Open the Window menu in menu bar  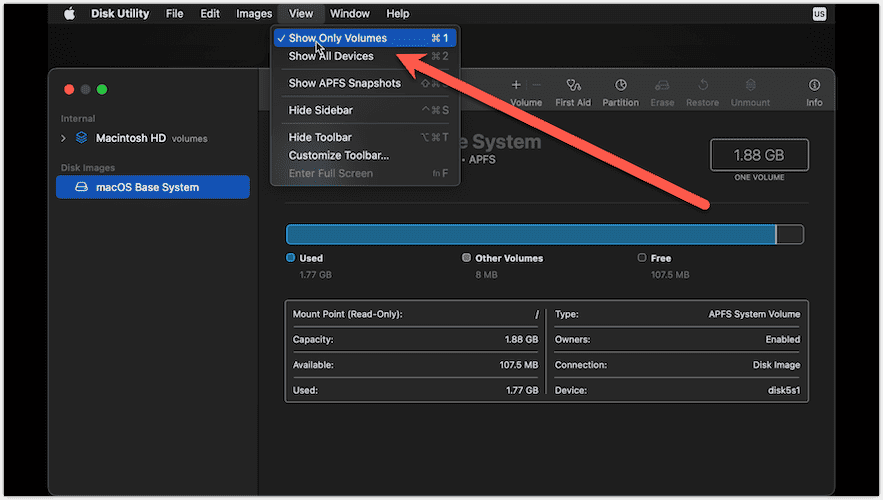click(x=349, y=14)
